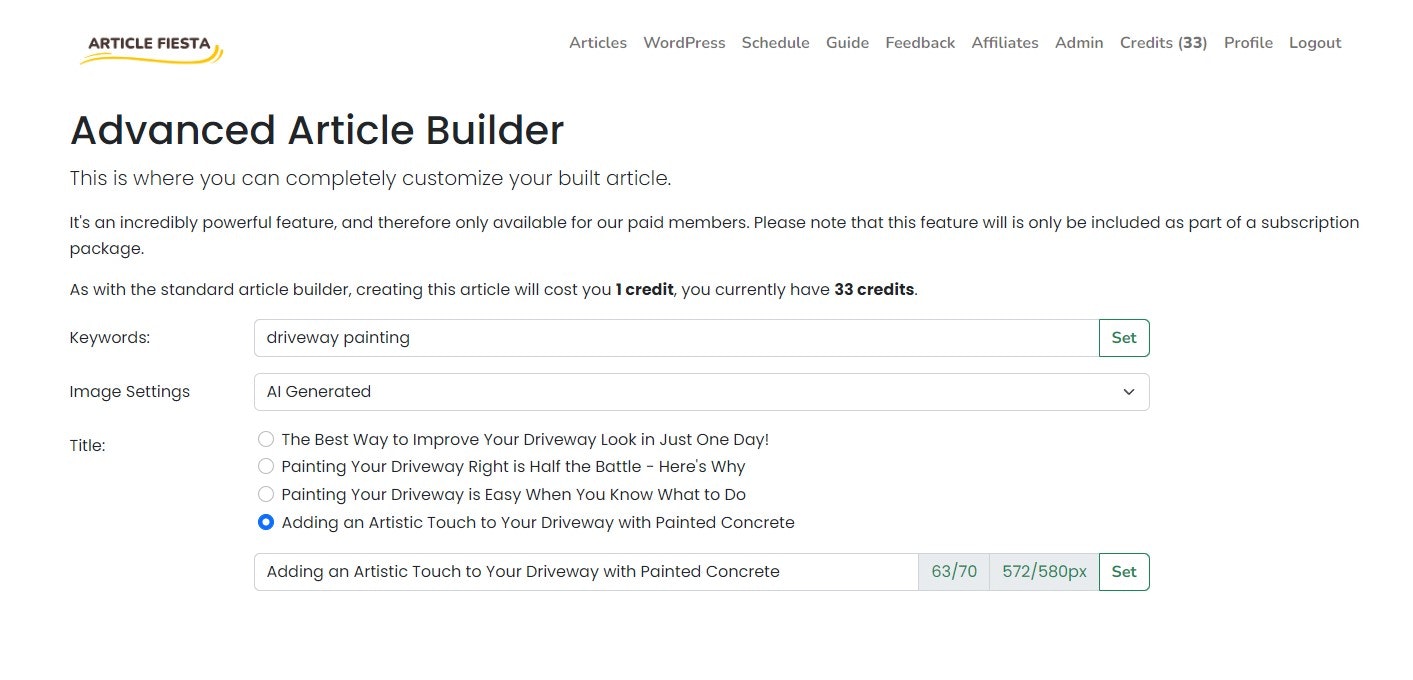The width and height of the screenshot is (1413, 680).
Task: View Credits (33) balance
Action: tap(1163, 43)
